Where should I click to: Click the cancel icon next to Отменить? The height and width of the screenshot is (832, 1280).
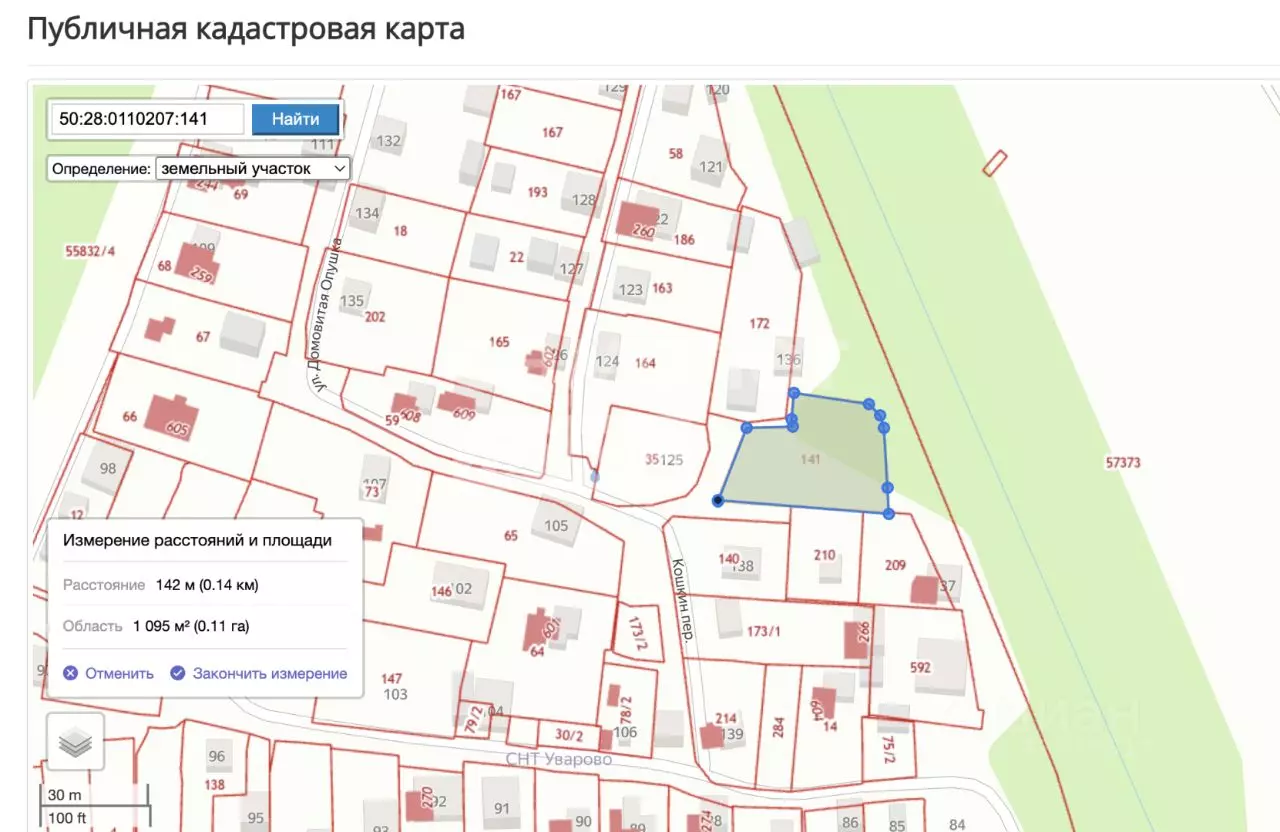(x=70, y=673)
